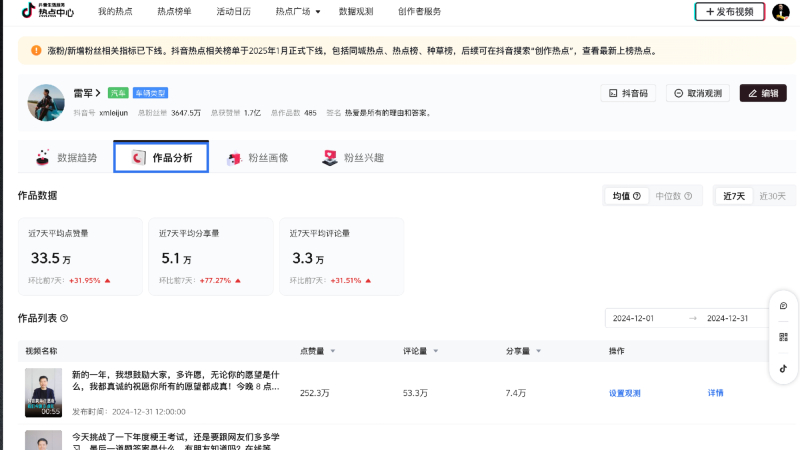Click the 7.4万 shares value
This screenshot has height=450, width=800.
[516, 393]
